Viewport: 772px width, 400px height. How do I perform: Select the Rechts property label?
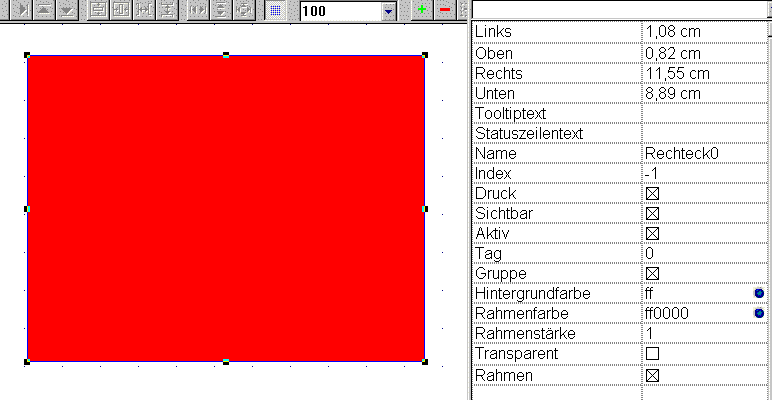[498, 73]
